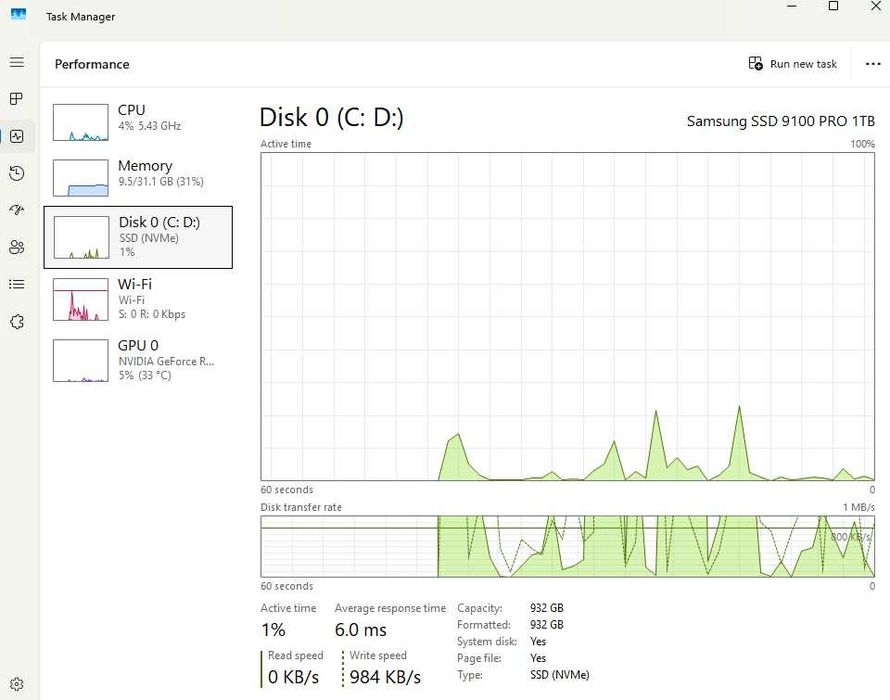Click the Type SSD (NVMe) value
Image resolution: width=890 pixels, height=700 pixels.
coord(560,675)
